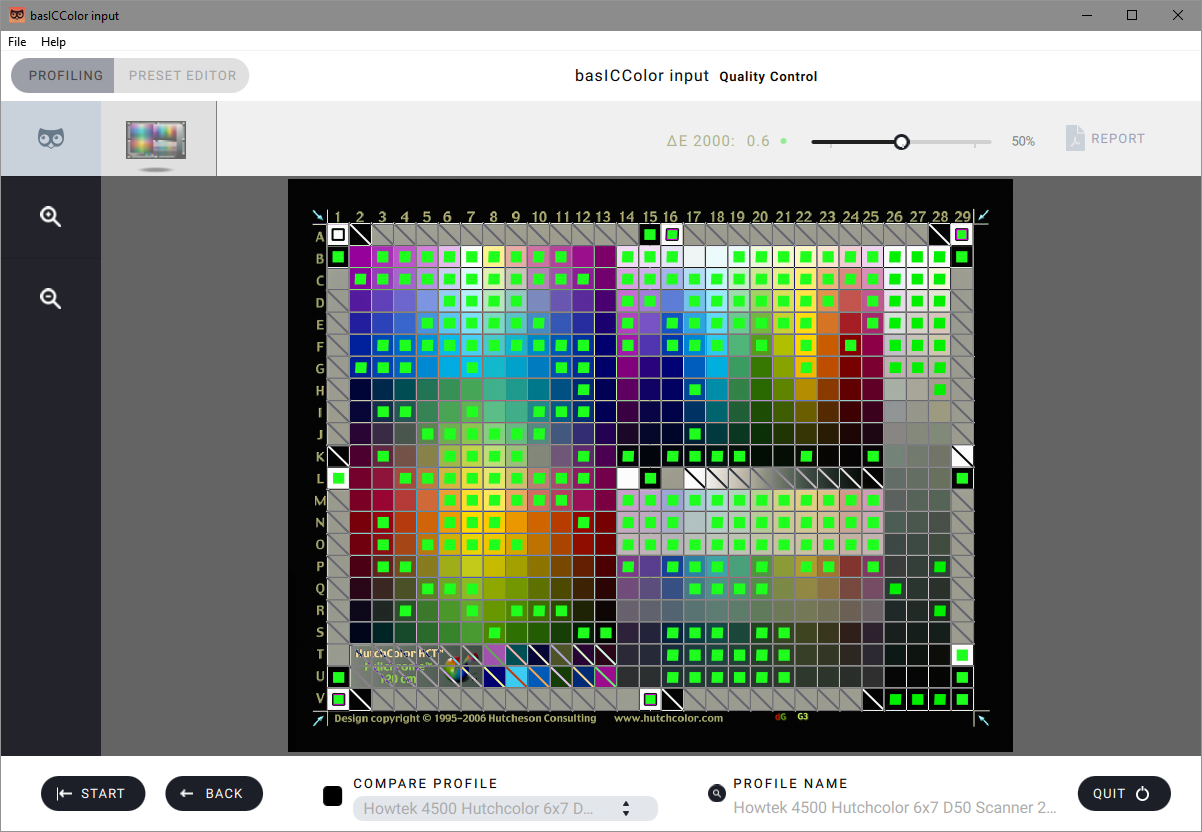
Task: Click the arrow icon in START button
Action: coord(64,793)
